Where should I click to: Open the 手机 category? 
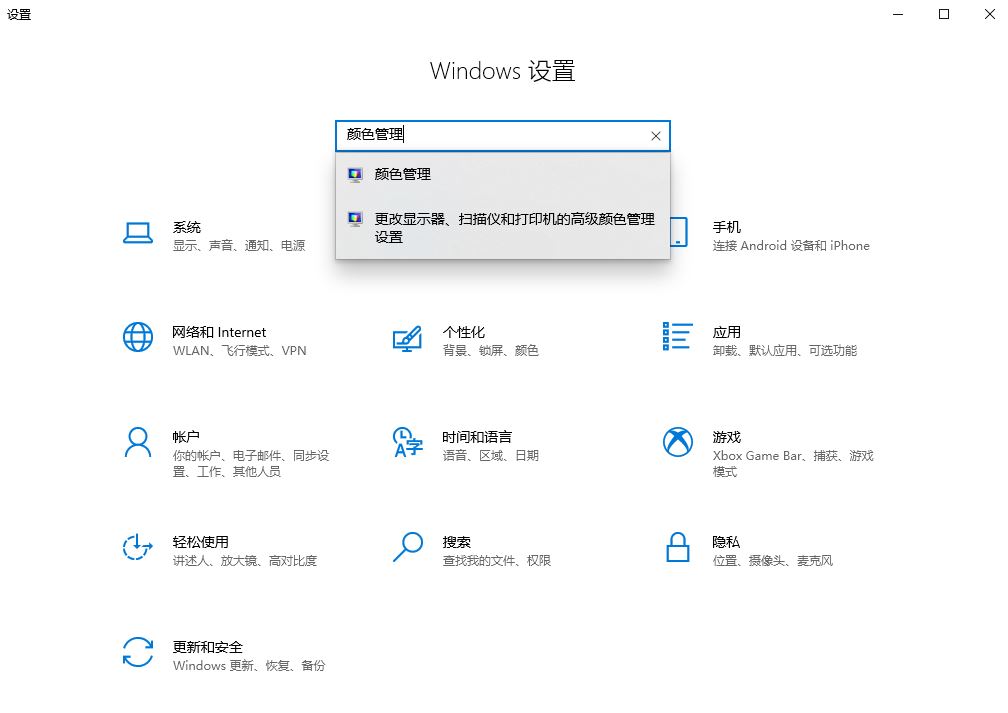(x=726, y=227)
